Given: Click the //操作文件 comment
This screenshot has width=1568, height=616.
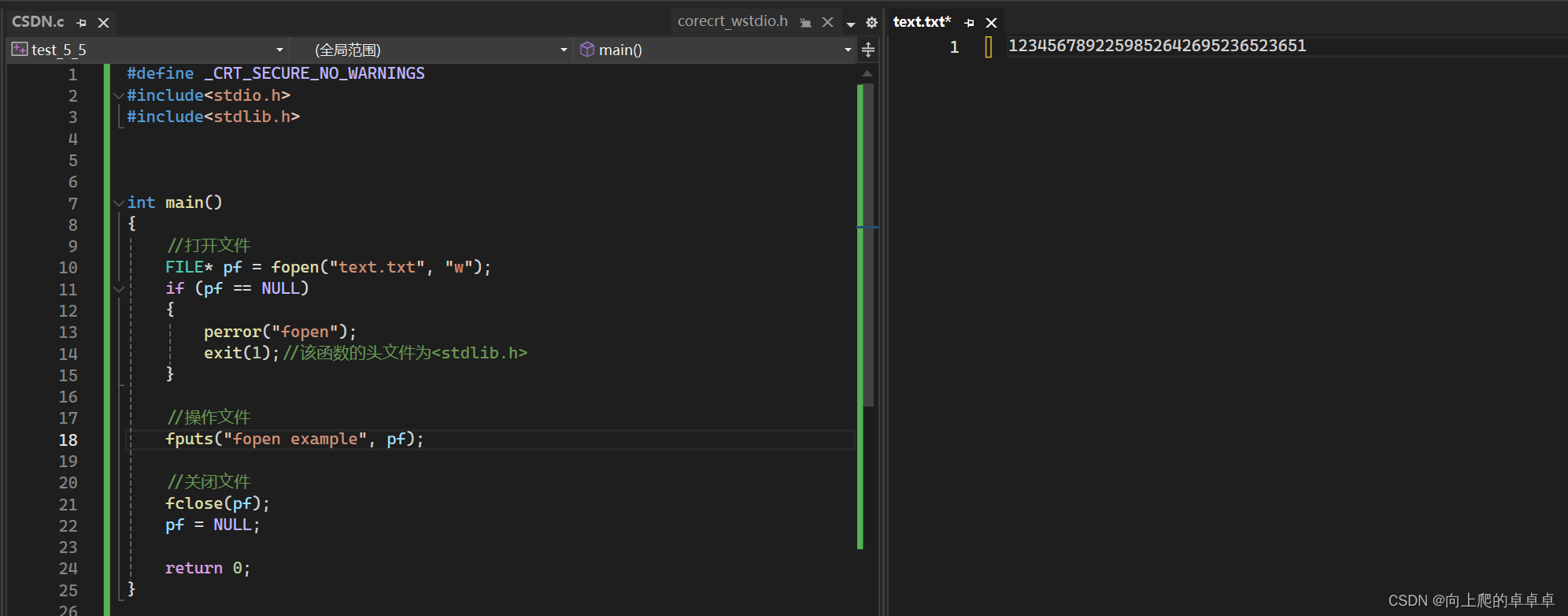Looking at the screenshot, I should point(209,417).
